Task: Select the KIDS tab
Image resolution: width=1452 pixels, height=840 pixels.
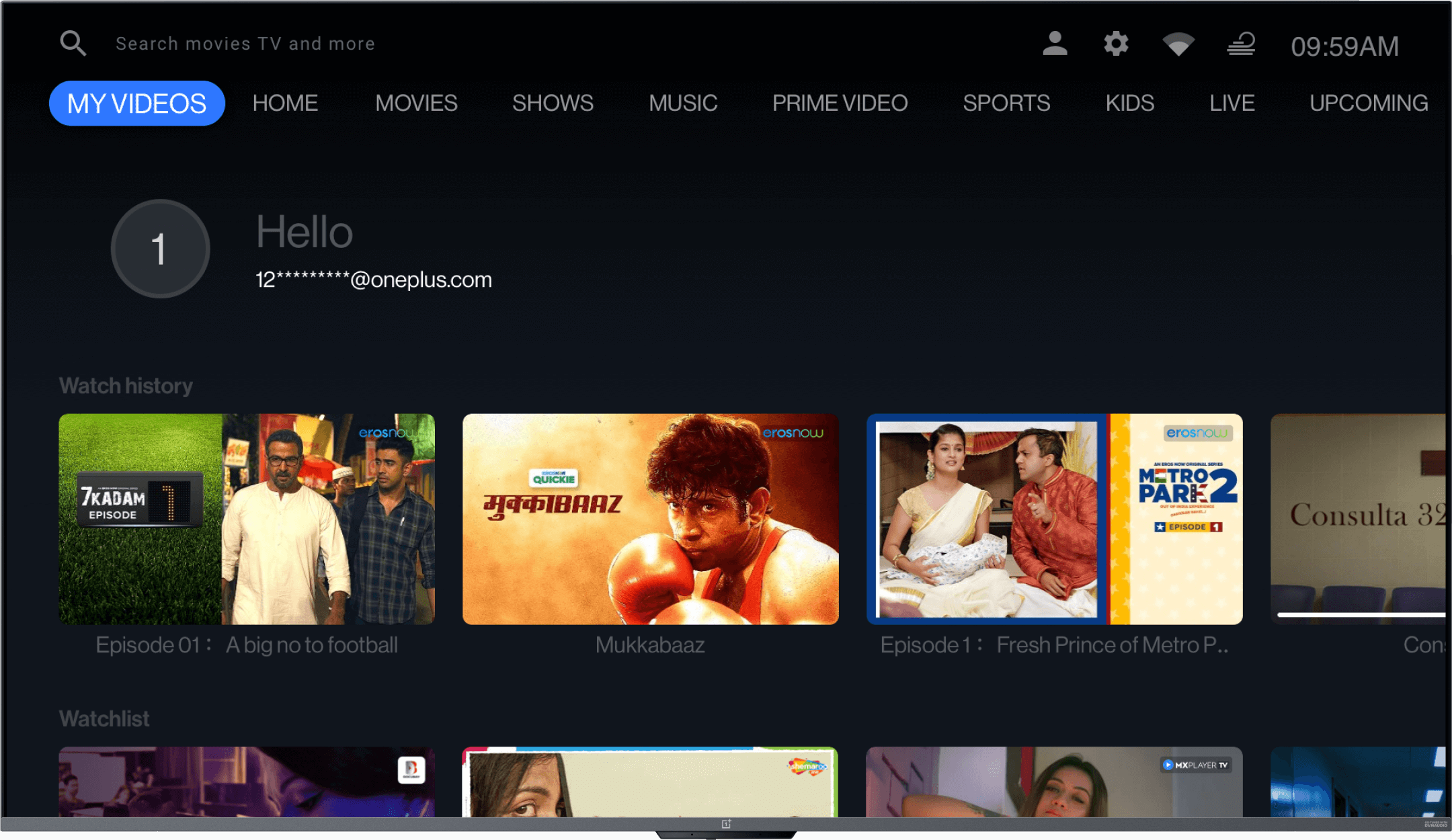Action: click(x=1130, y=103)
